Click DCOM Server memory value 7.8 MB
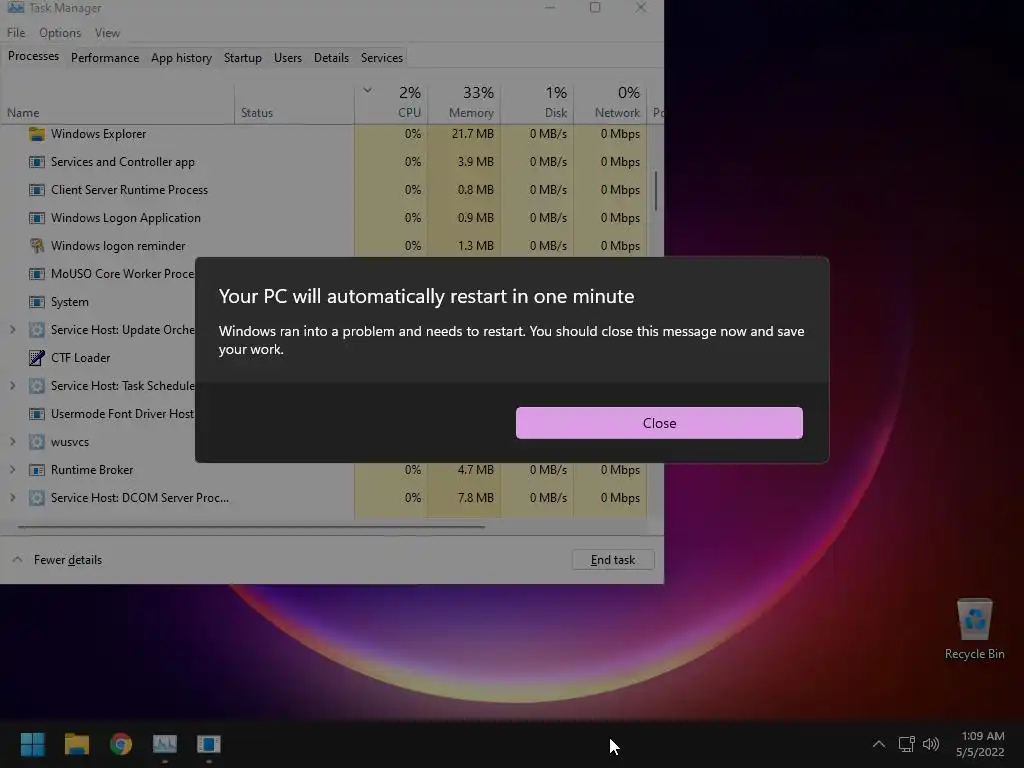The height and width of the screenshot is (768, 1024). (475, 498)
